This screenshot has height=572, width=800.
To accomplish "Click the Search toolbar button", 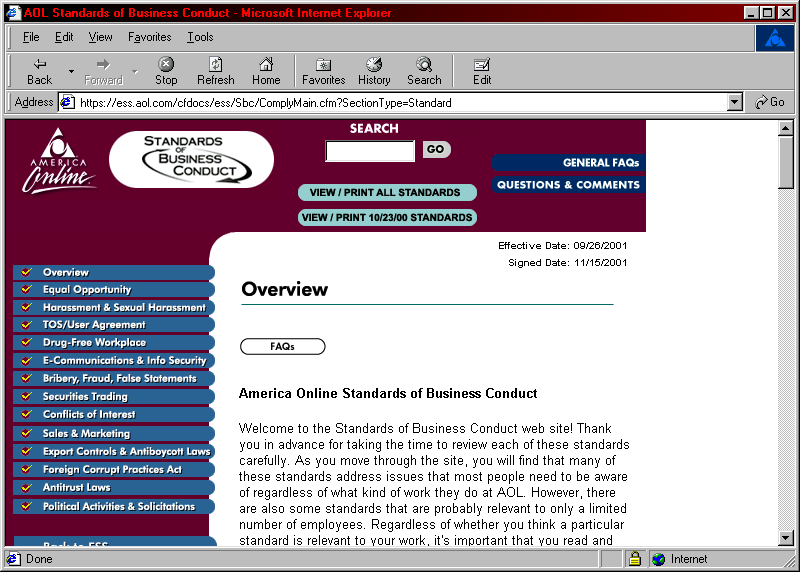I will (424, 71).
